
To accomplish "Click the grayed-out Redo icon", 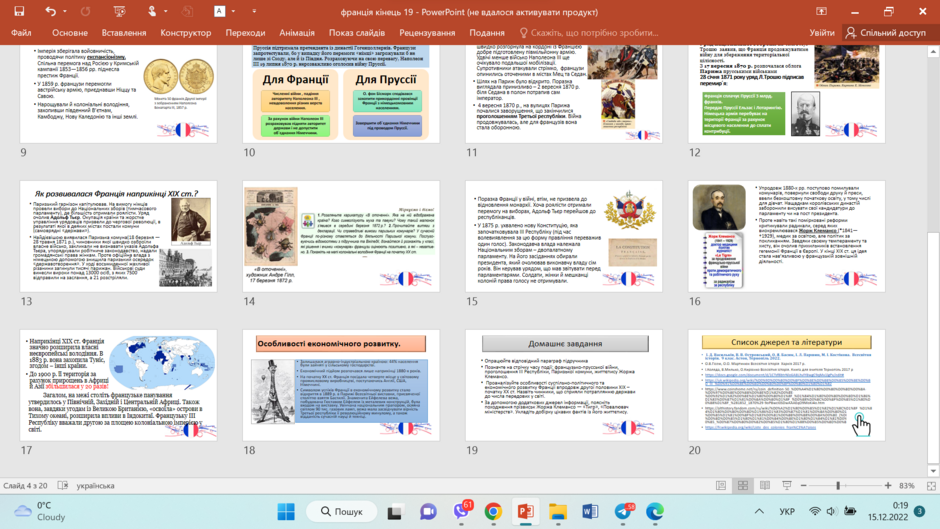I will point(85,11).
